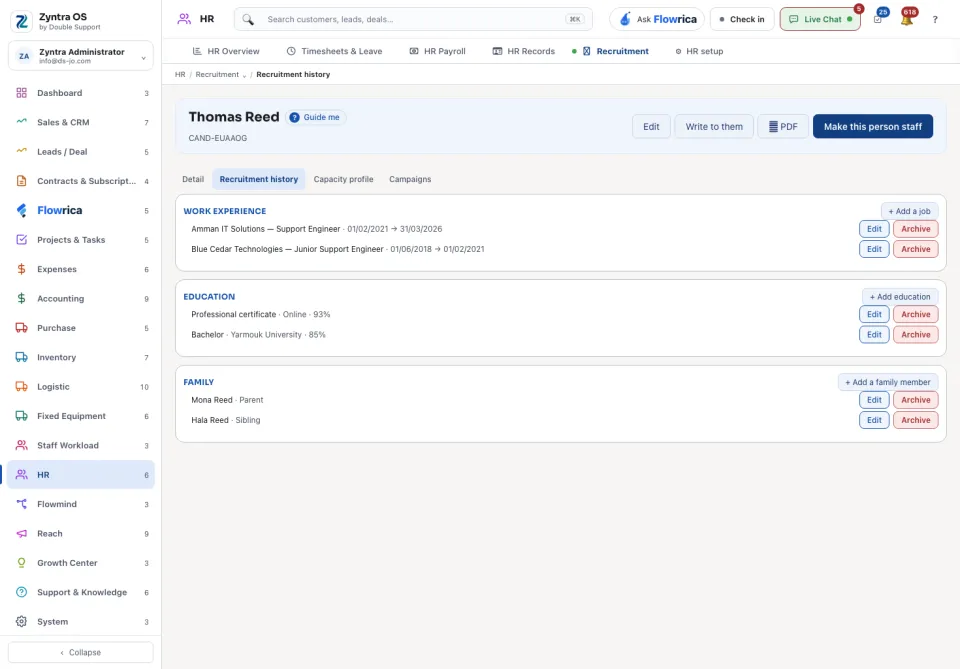This screenshot has height=669, width=960.
Task: Expand the Recruitment breadcrumb chevron
Action: click(x=244, y=75)
